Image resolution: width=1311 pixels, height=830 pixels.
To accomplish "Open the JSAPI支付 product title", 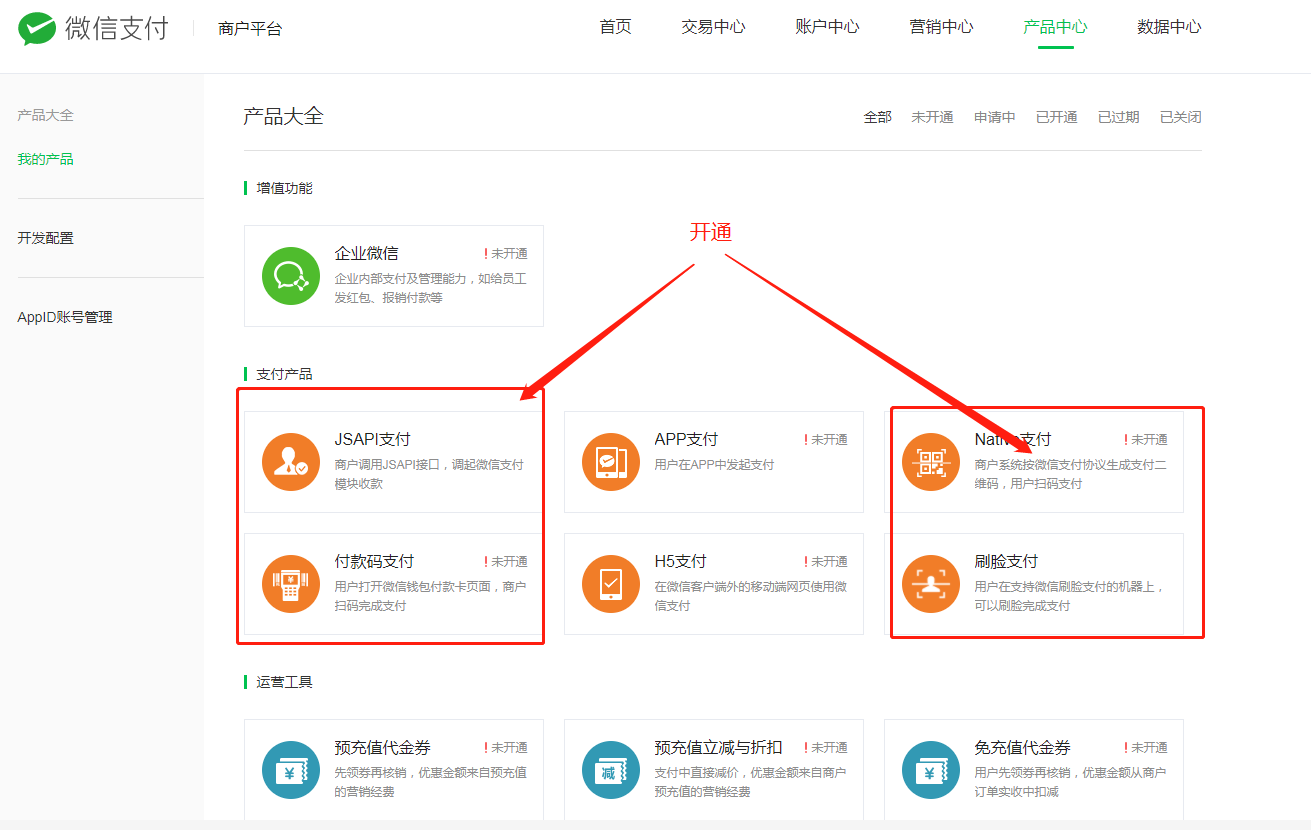I will (x=372, y=439).
